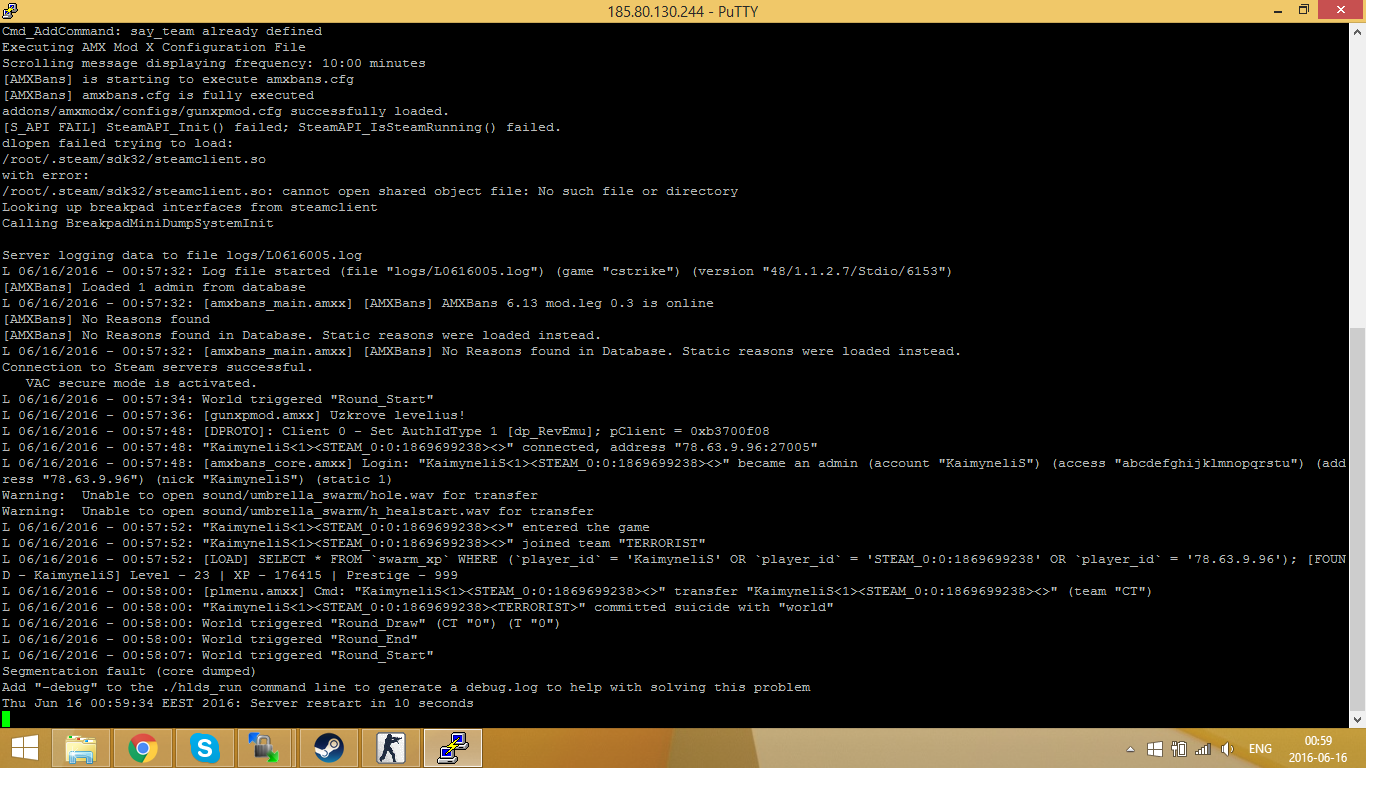Viewport: 1385px width, 800px height.
Task: Open the Windows Start button
Action: click(x=24, y=748)
